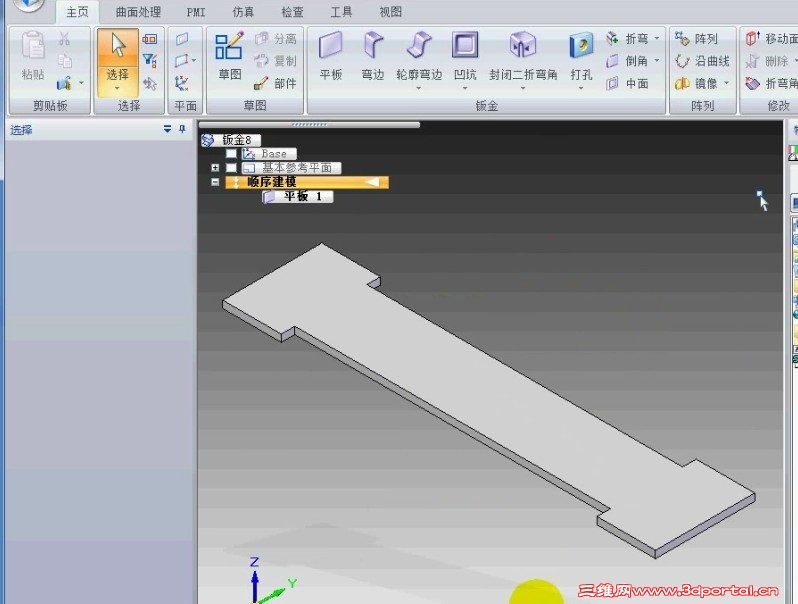798x604 pixels.
Task: Click the 阵列 pattern tool
Action: coord(696,39)
